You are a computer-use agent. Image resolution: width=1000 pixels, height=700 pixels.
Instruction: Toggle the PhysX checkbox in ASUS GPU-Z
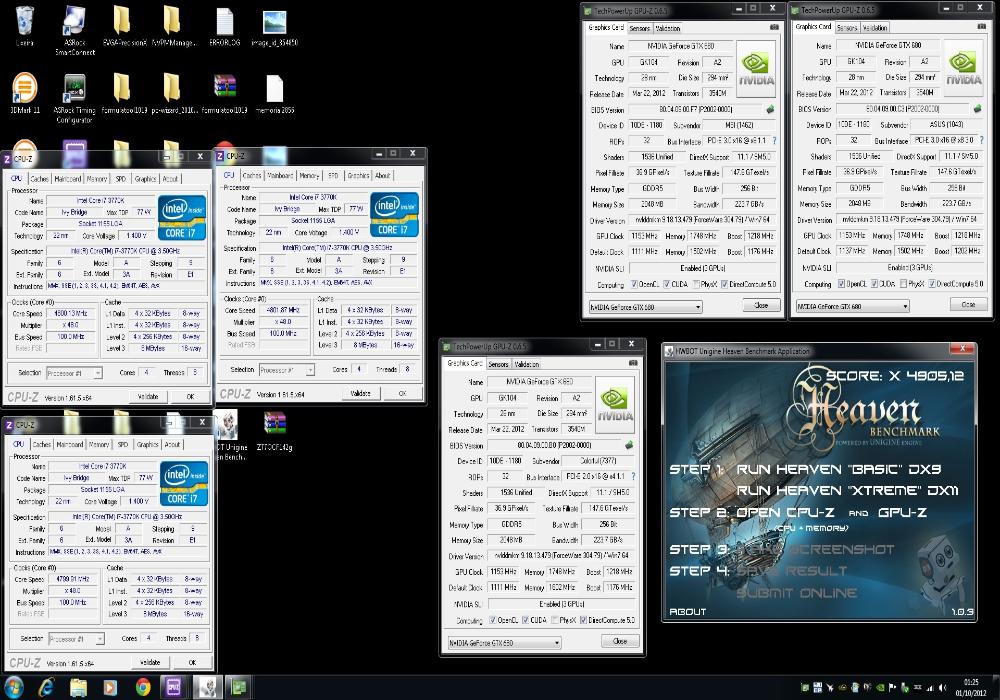[x=904, y=284]
